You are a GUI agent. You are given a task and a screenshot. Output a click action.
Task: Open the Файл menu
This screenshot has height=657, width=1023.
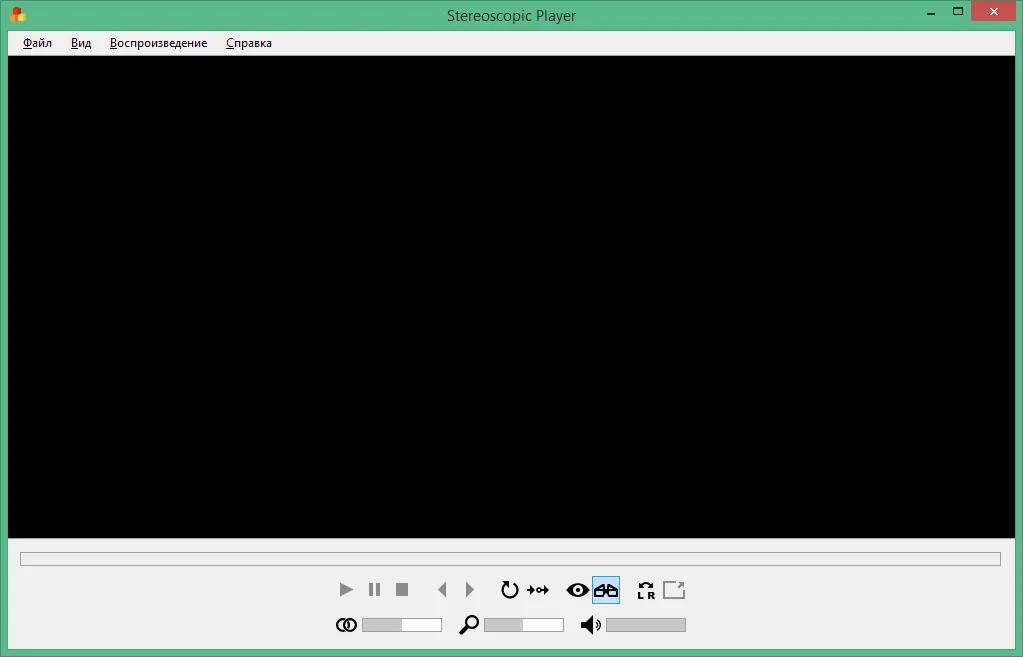37,43
